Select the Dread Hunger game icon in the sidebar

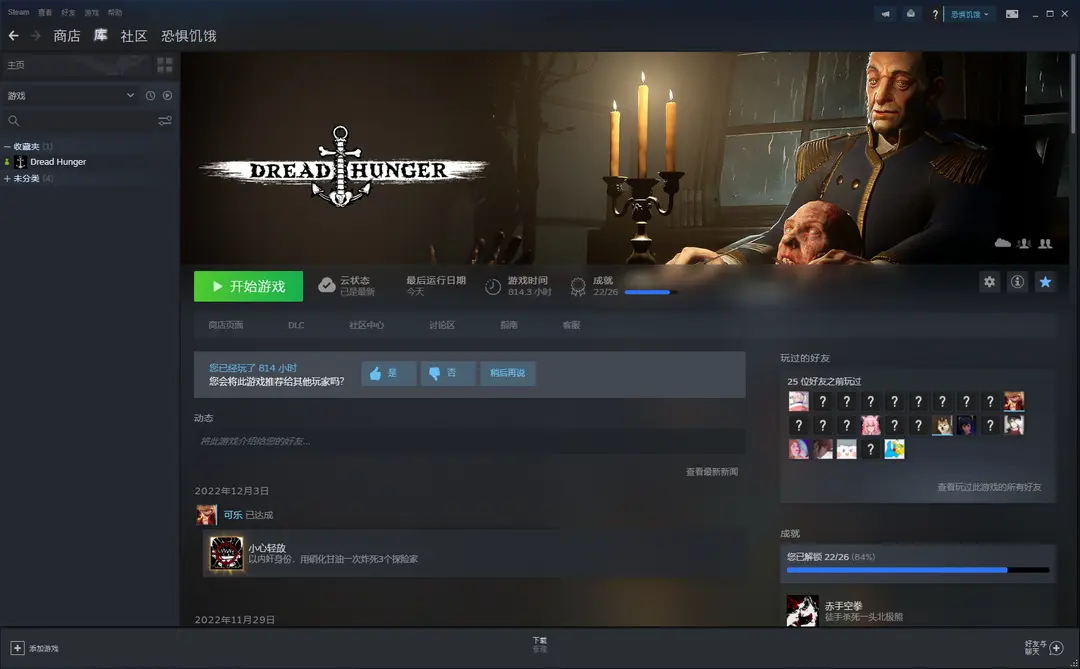[x=20, y=162]
